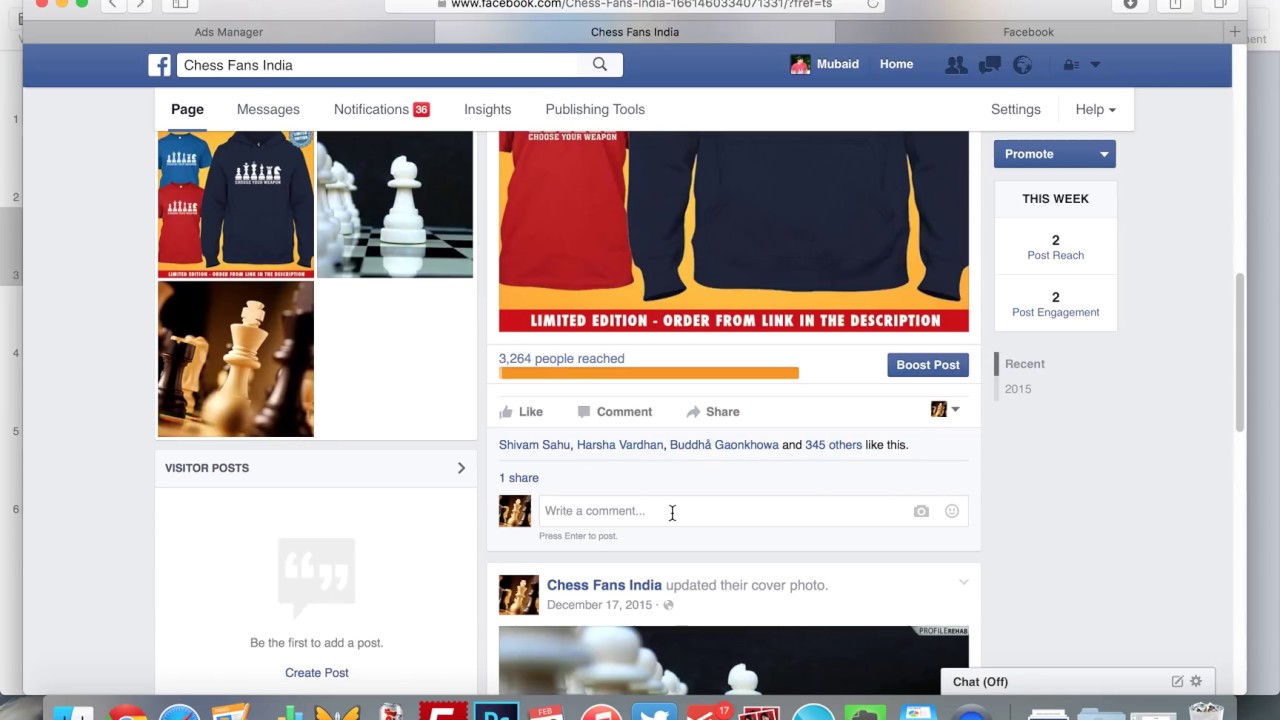Open the Chat (Off) bar

1078,682
